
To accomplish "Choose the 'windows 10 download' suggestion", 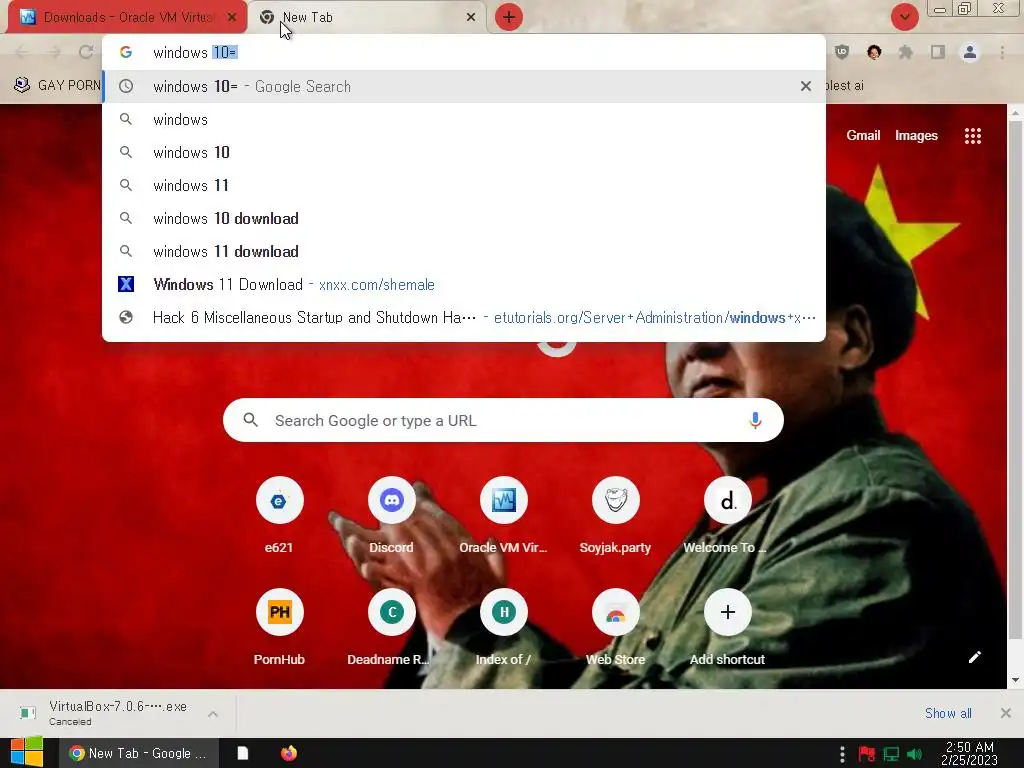I will point(464,218).
